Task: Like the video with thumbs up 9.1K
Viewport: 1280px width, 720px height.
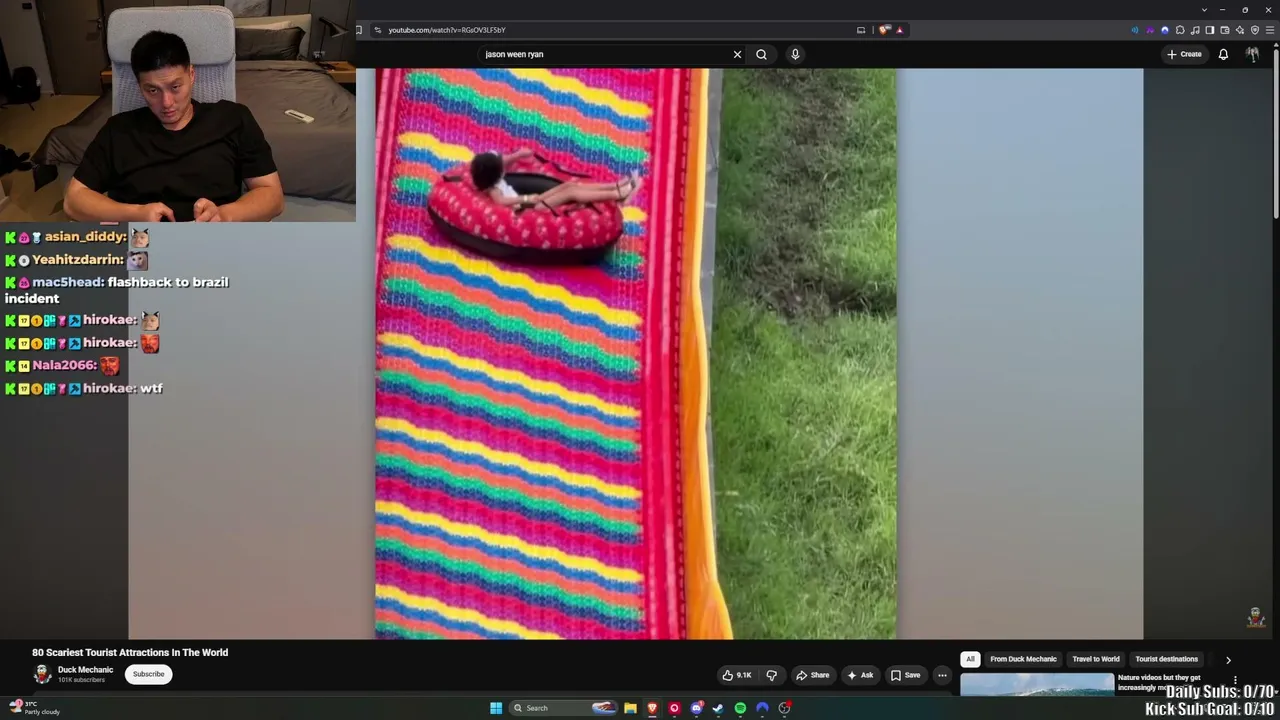Action: tap(737, 675)
